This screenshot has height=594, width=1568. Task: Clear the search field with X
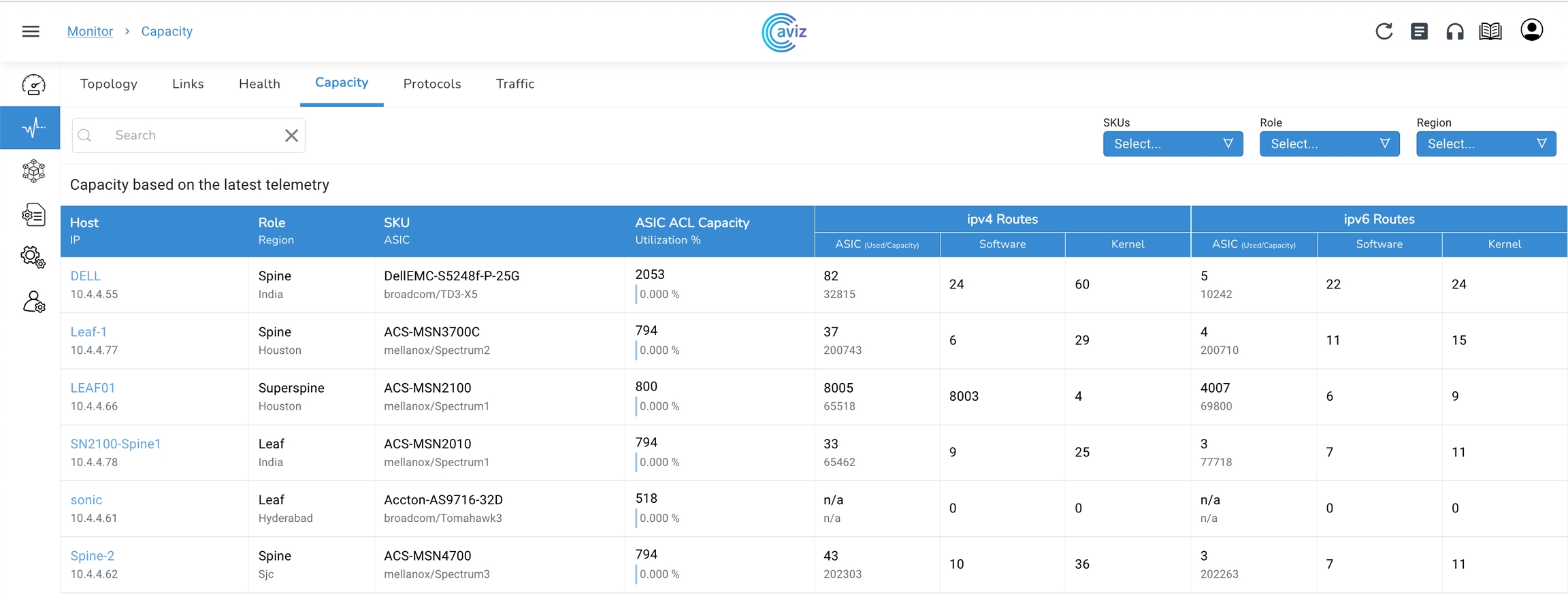click(x=291, y=135)
